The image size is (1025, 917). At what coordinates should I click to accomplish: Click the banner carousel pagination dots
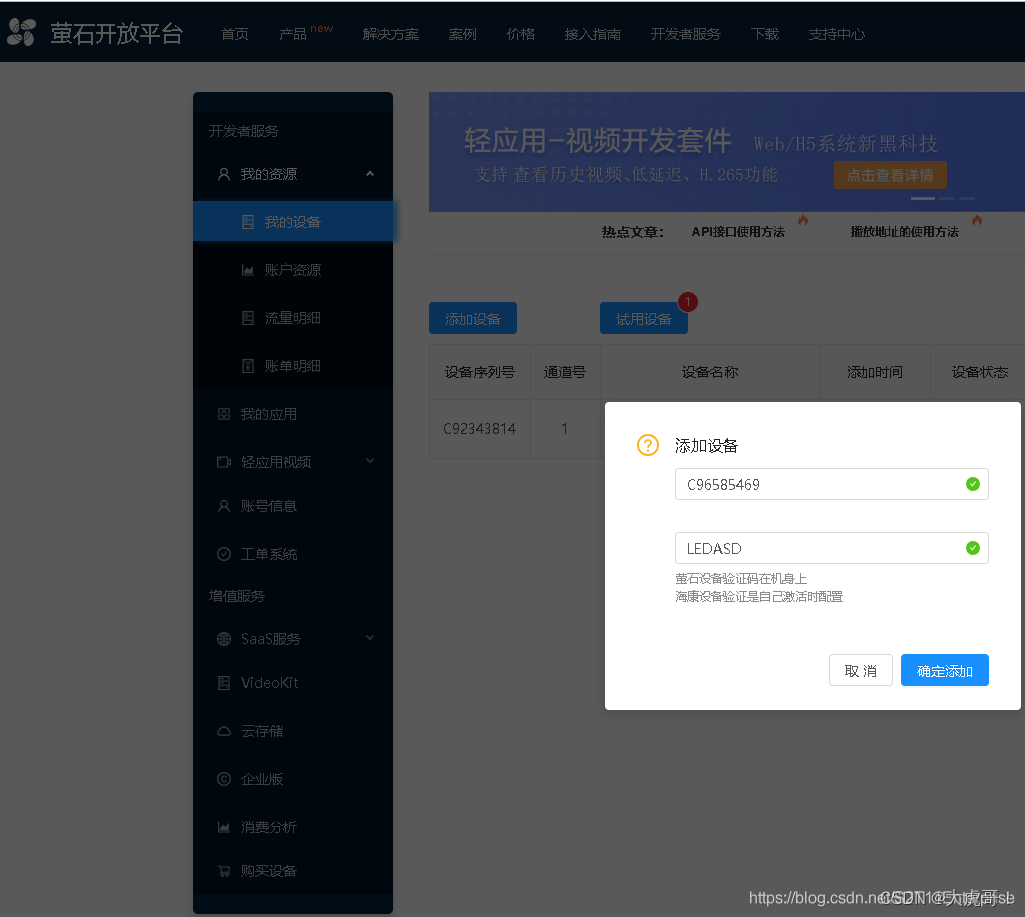(944, 198)
